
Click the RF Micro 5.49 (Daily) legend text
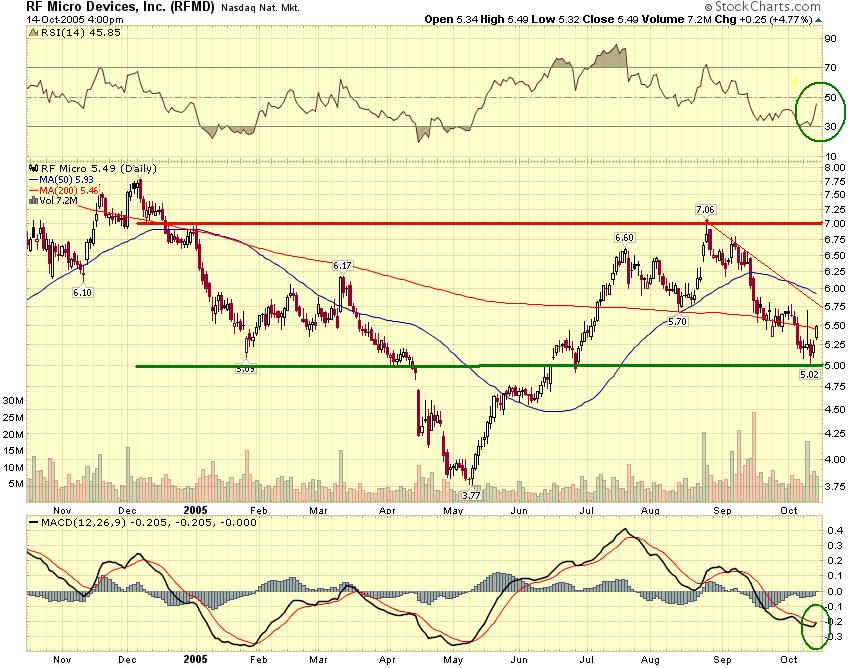99,169
